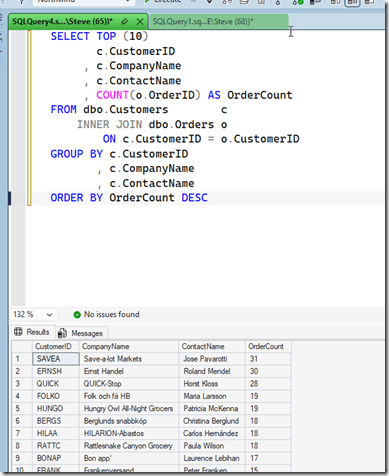Click the Save-a-lot Markets cell

[x=129, y=359]
